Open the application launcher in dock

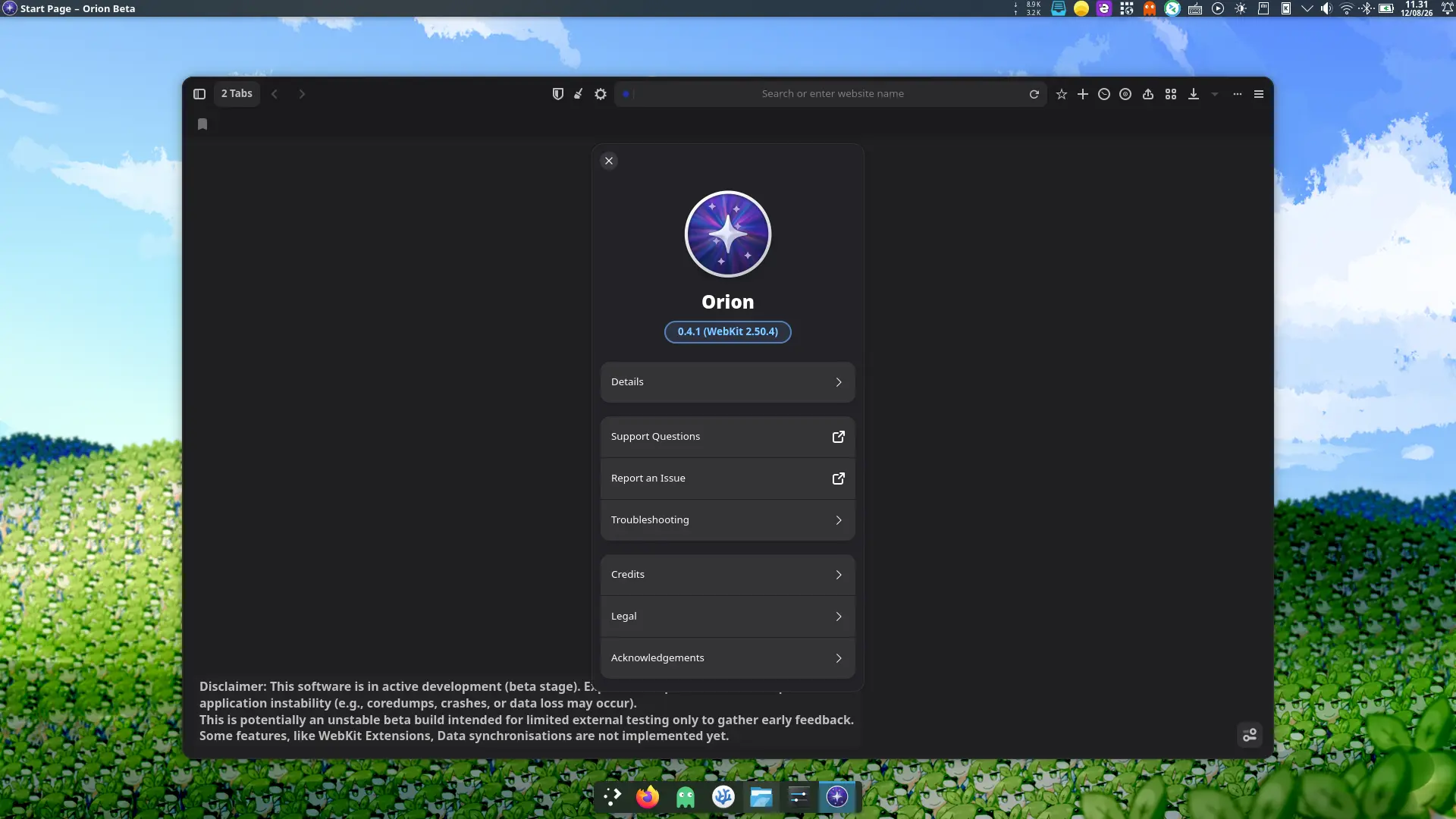click(x=612, y=797)
